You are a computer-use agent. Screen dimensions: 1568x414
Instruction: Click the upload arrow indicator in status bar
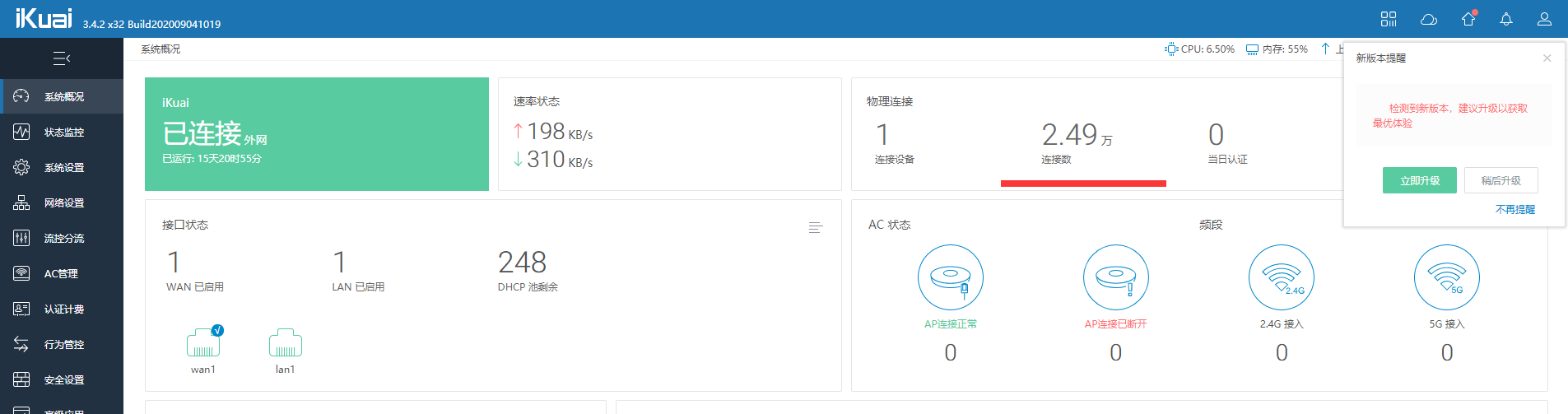tap(1325, 49)
